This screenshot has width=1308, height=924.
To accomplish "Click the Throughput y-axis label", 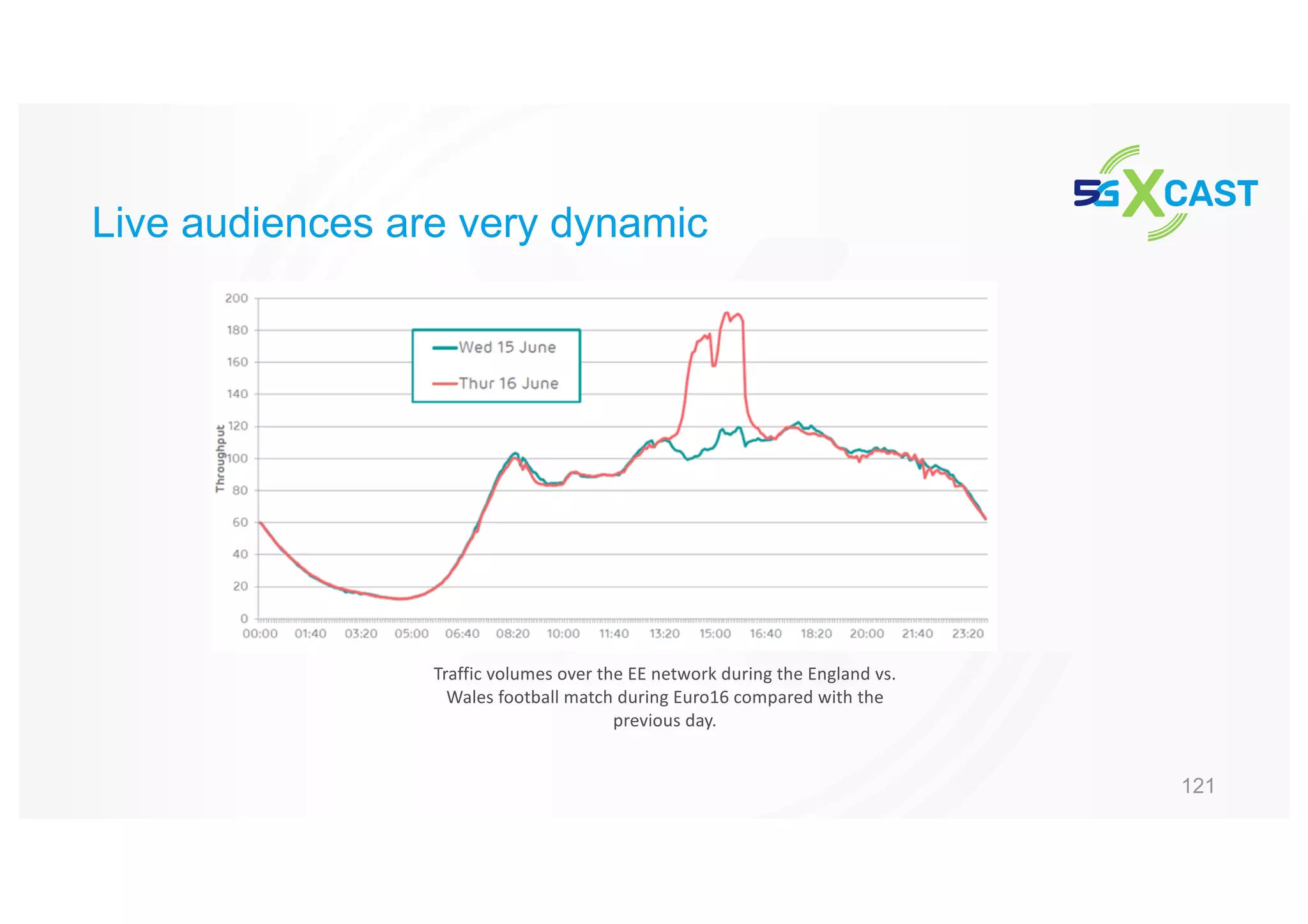I will click(x=220, y=458).
